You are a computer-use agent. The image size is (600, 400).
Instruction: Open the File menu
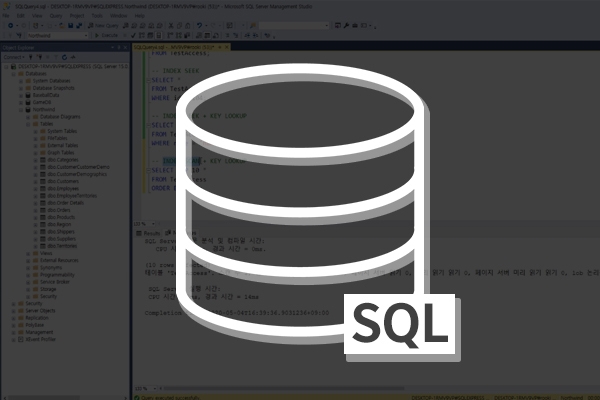[x=6, y=16]
